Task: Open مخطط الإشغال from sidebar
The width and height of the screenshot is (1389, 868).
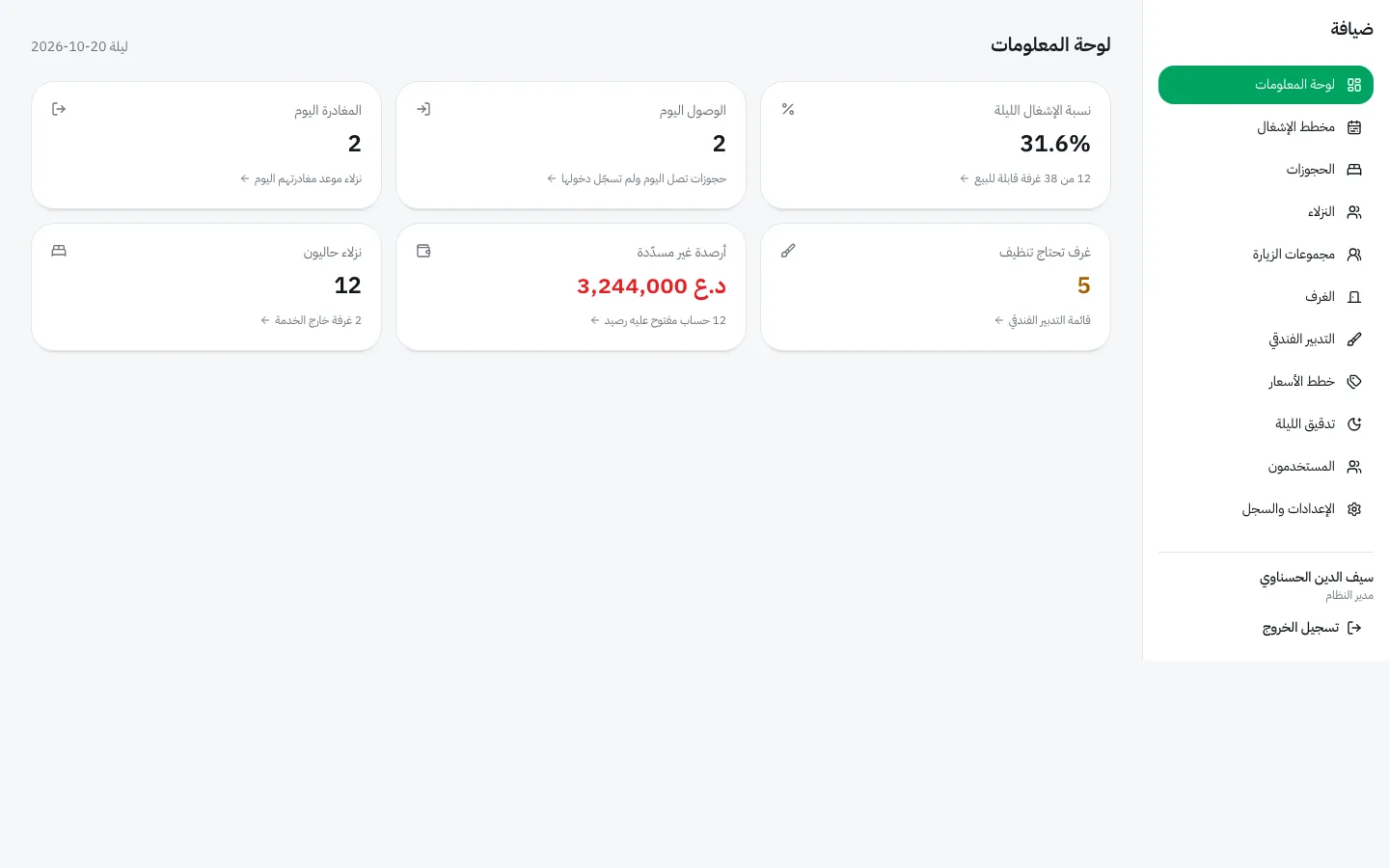Action: pyautogui.click(x=1266, y=127)
